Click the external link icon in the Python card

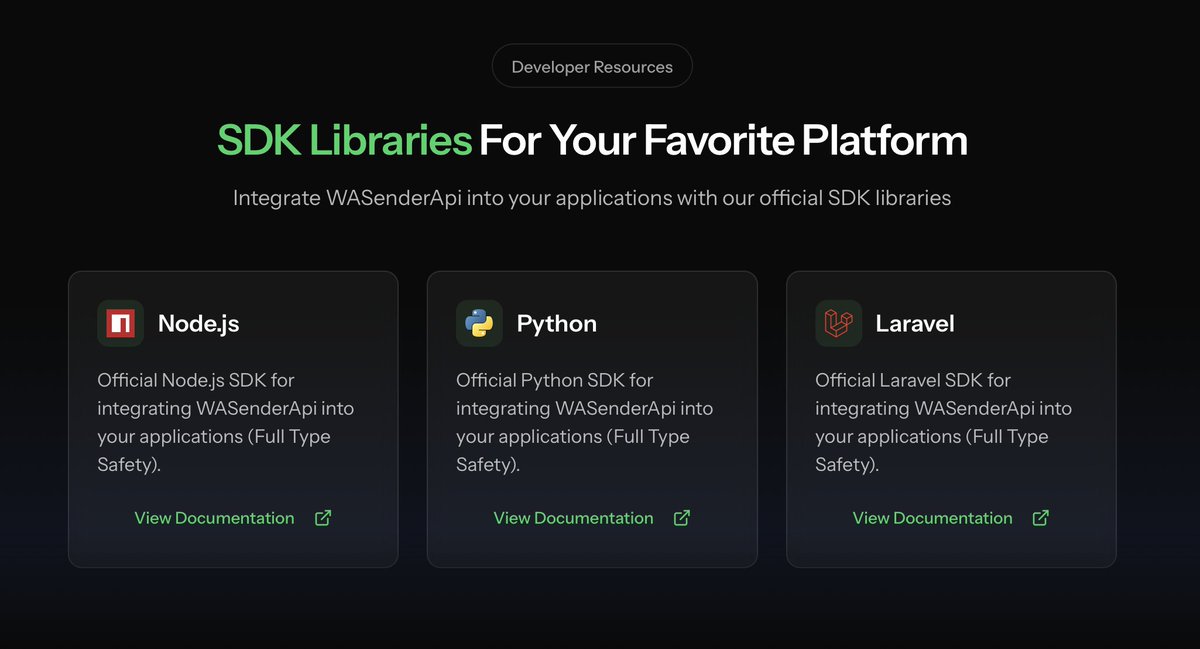click(682, 518)
